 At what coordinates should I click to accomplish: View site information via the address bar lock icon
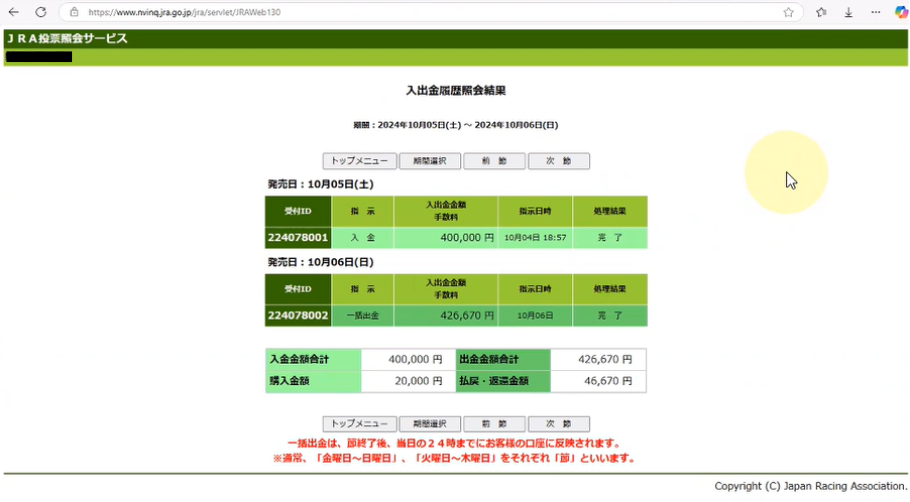(x=74, y=12)
